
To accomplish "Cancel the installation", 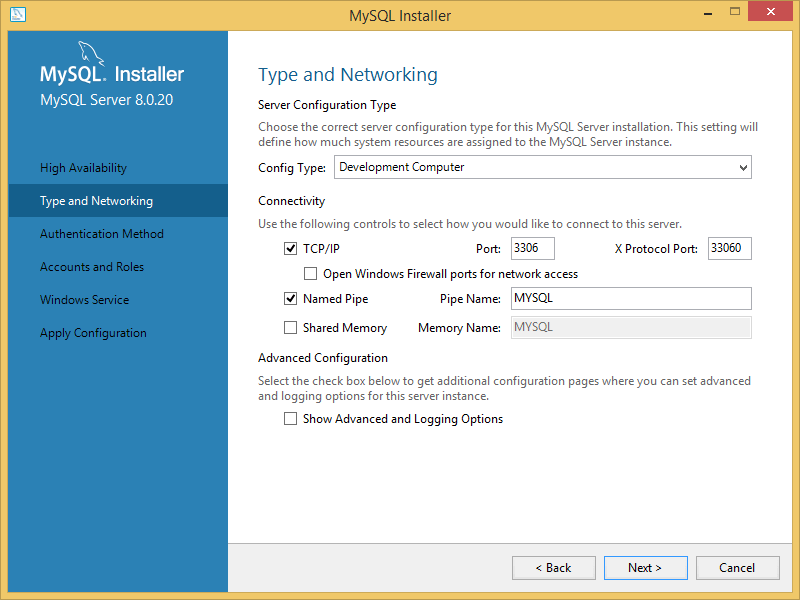I will [737, 567].
